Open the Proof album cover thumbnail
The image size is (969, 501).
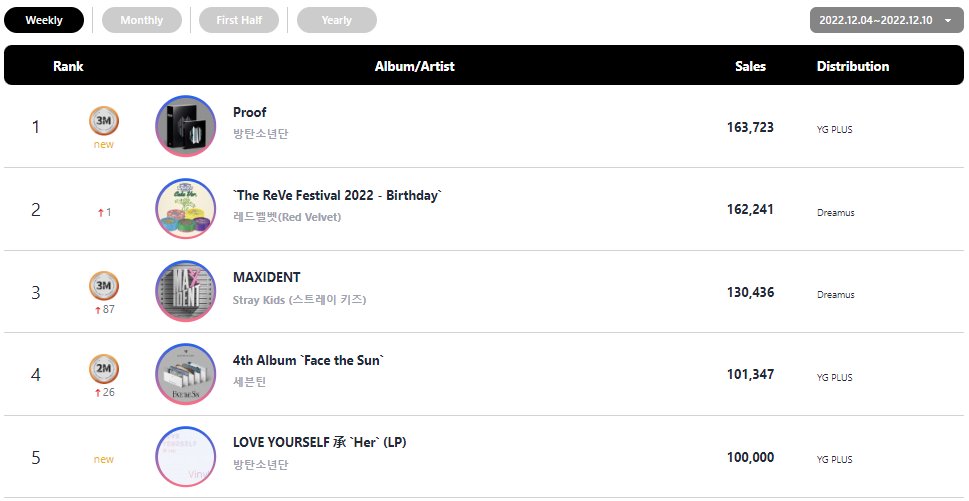pos(185,127)
